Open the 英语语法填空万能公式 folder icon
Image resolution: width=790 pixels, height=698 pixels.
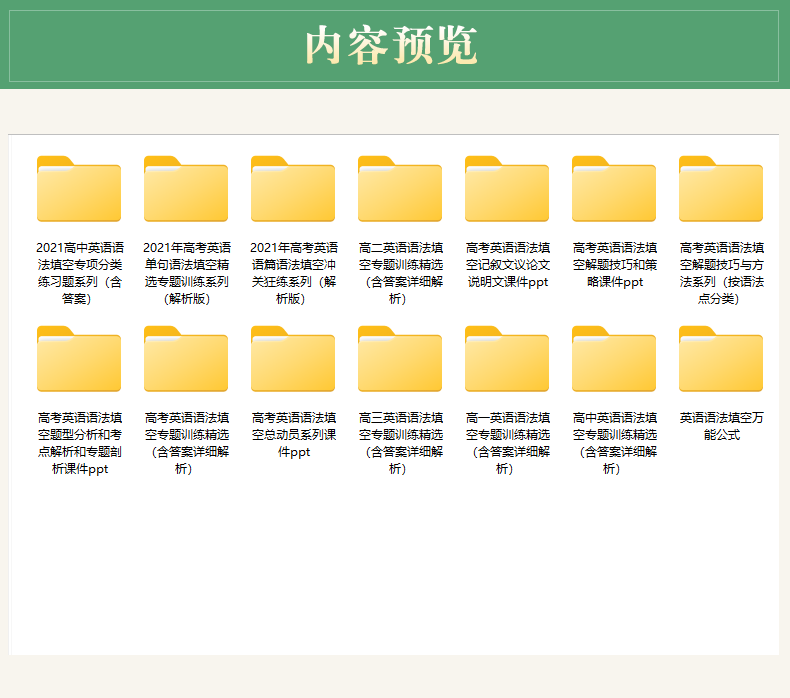(x=721, y=358)
